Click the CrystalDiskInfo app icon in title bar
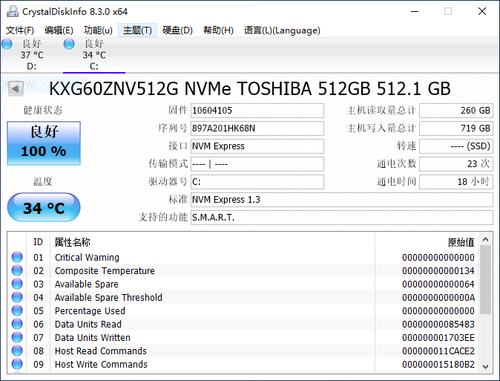 tap(13, 11)
